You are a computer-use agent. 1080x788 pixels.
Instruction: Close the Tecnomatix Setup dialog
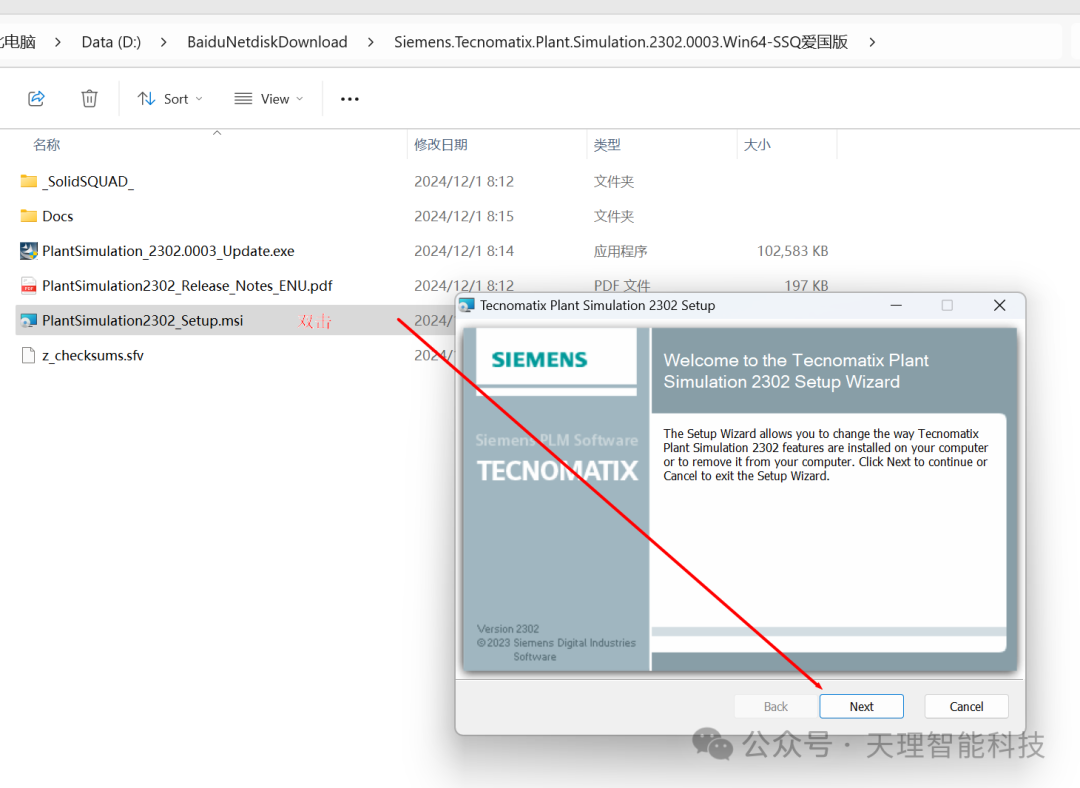(x=999, y=305)
